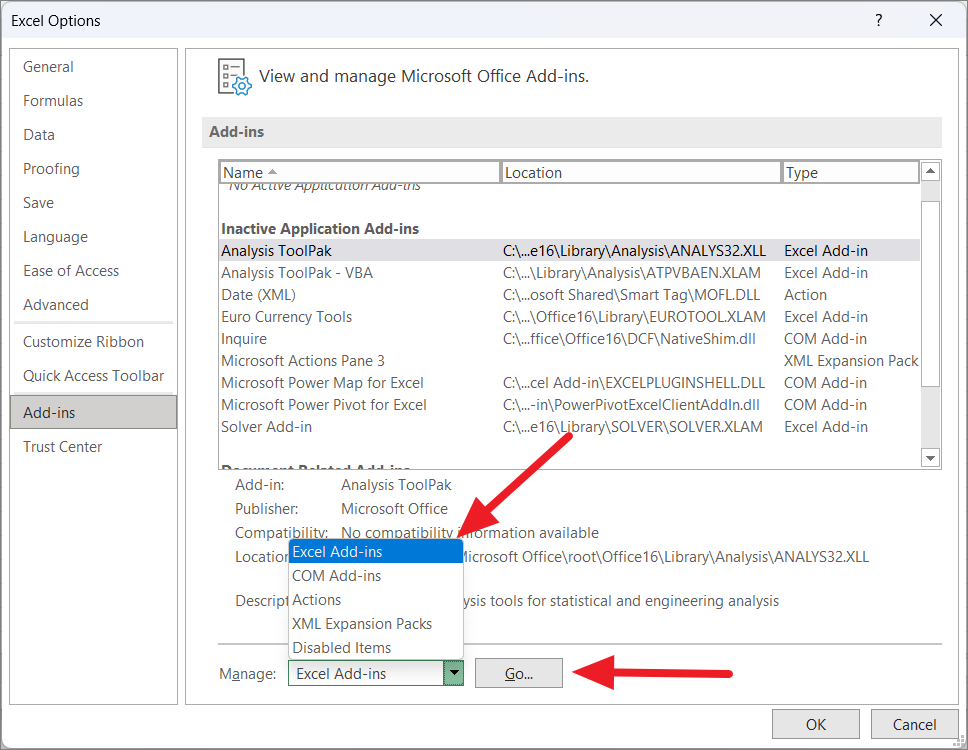The image size is (968, 750).
Task: Go to Quick Access Toolbar settings
Action: [x=94, y=376]
